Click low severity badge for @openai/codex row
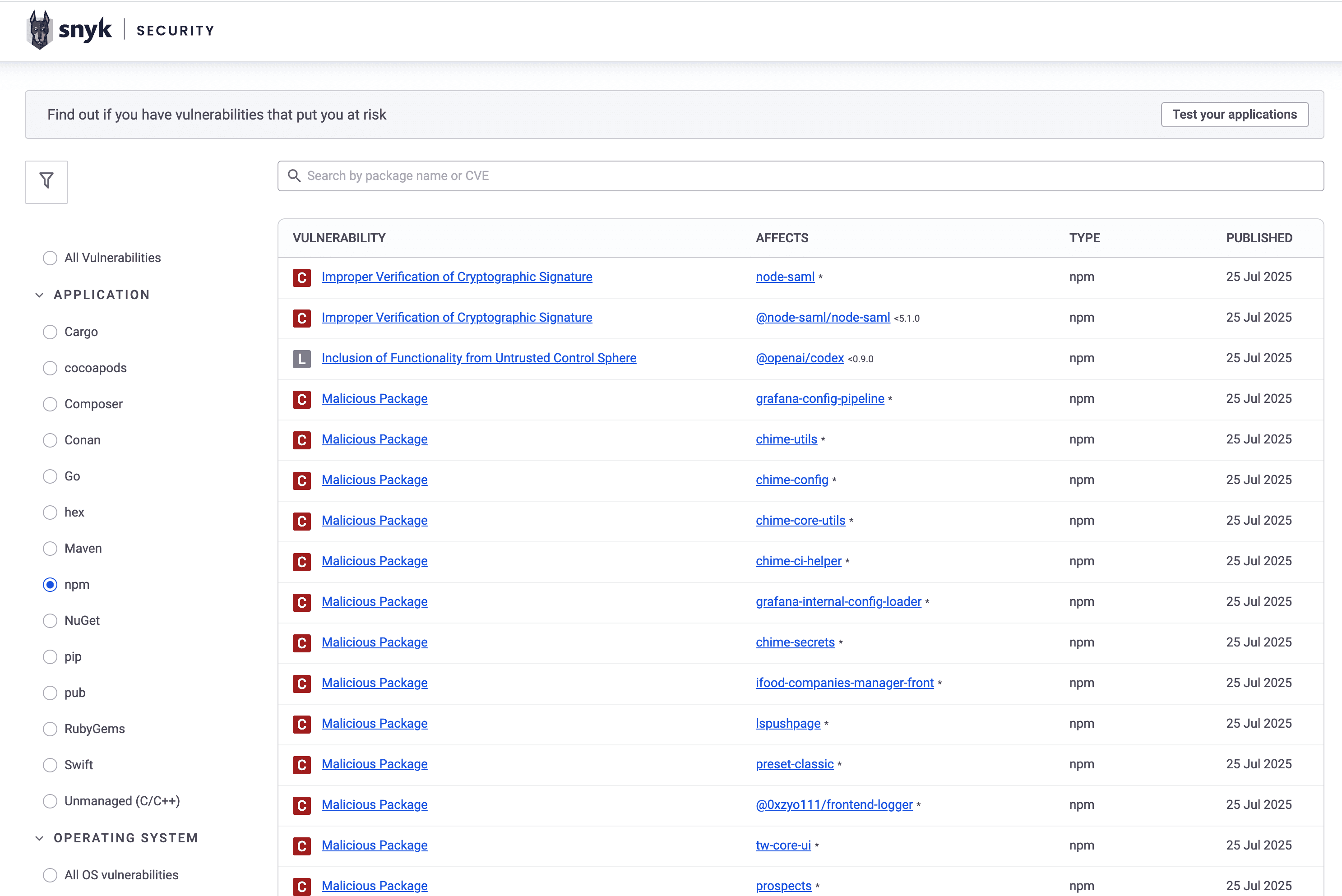The width and height of the screenshot is (1342, 896). (x=302, y=359)
